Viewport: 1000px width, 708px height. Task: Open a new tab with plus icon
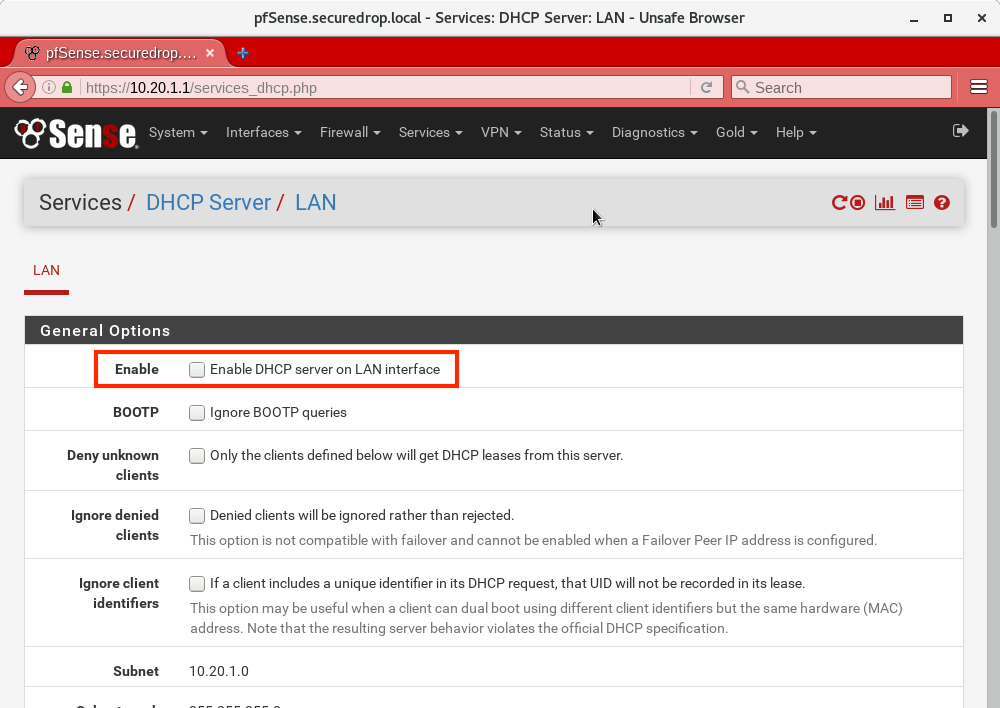click(242, 53)
